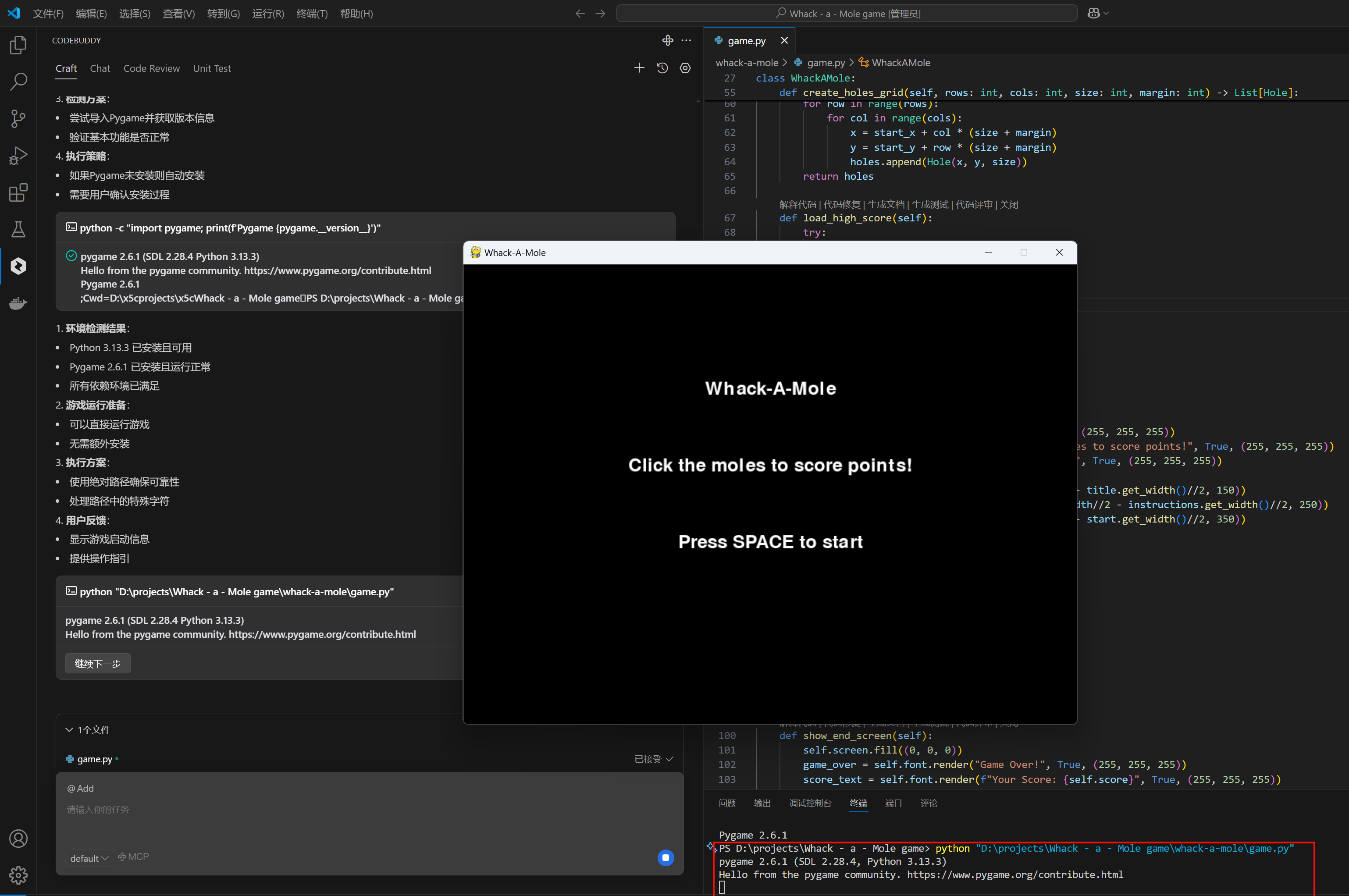Open CodeBuddy settings gear icon
Viewport: 1349px width, 896px height.
pos(685,68)
